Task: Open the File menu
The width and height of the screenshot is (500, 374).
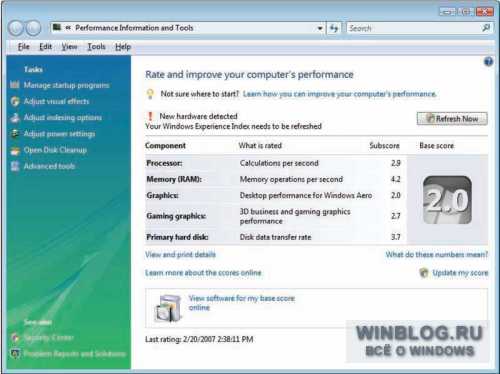Action: 24,47
